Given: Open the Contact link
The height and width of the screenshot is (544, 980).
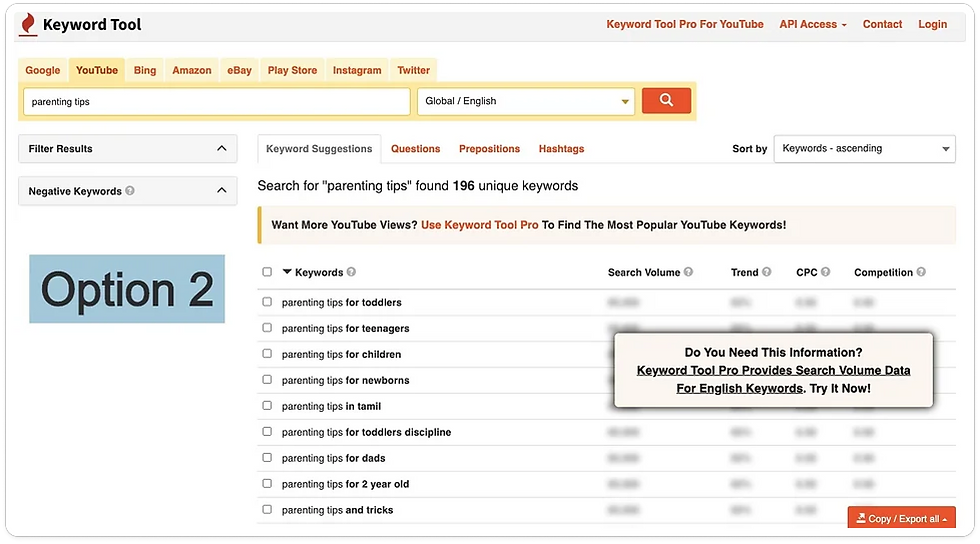Looking at the screenshot, I should tap(882, 24).
